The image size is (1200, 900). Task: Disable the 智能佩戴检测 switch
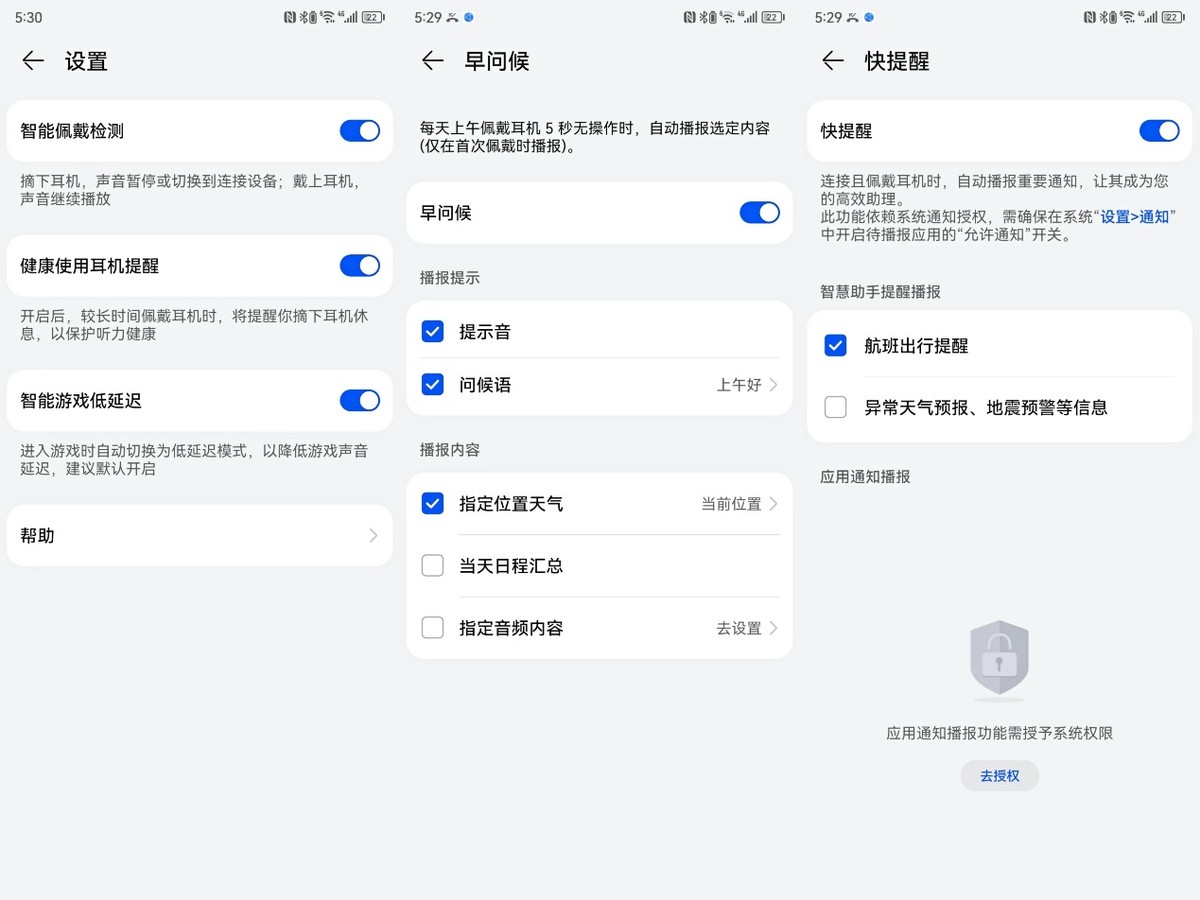pos(359,131)
